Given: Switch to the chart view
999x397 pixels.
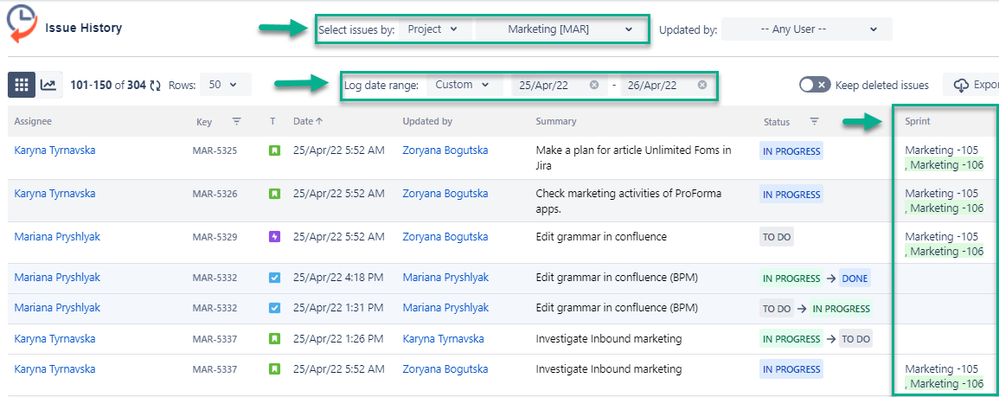Looking at the screenshot, I should pos(48,85).
